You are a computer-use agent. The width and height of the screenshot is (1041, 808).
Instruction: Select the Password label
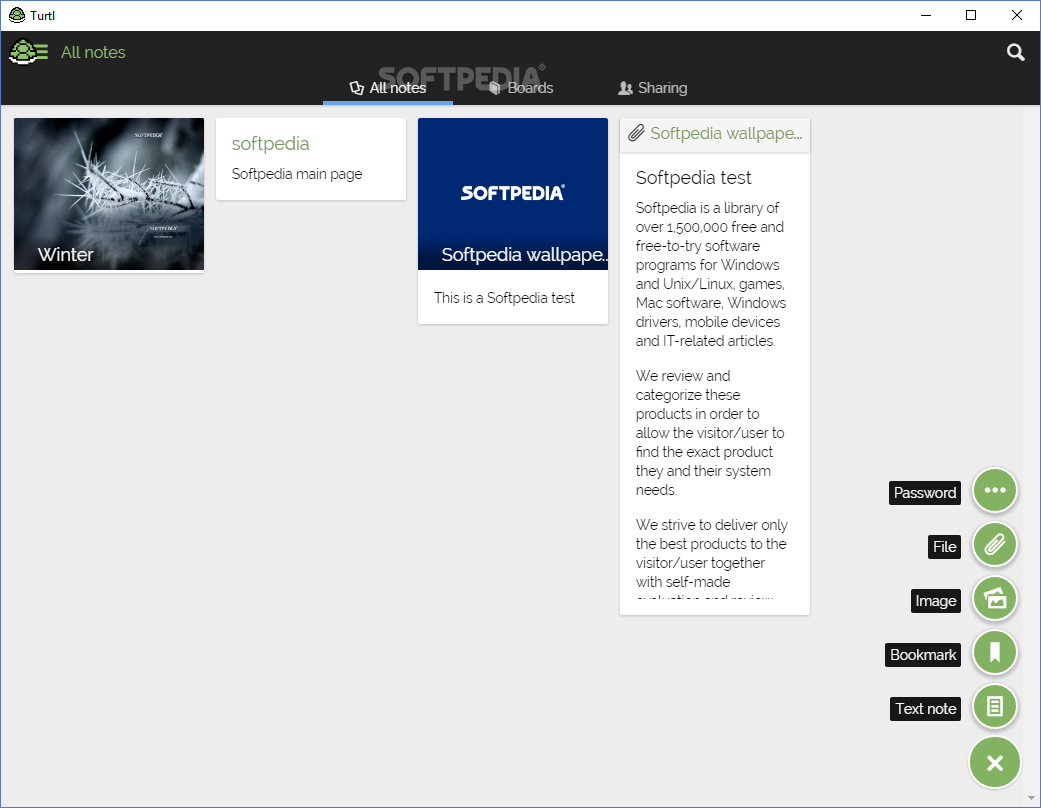(925, 493)
